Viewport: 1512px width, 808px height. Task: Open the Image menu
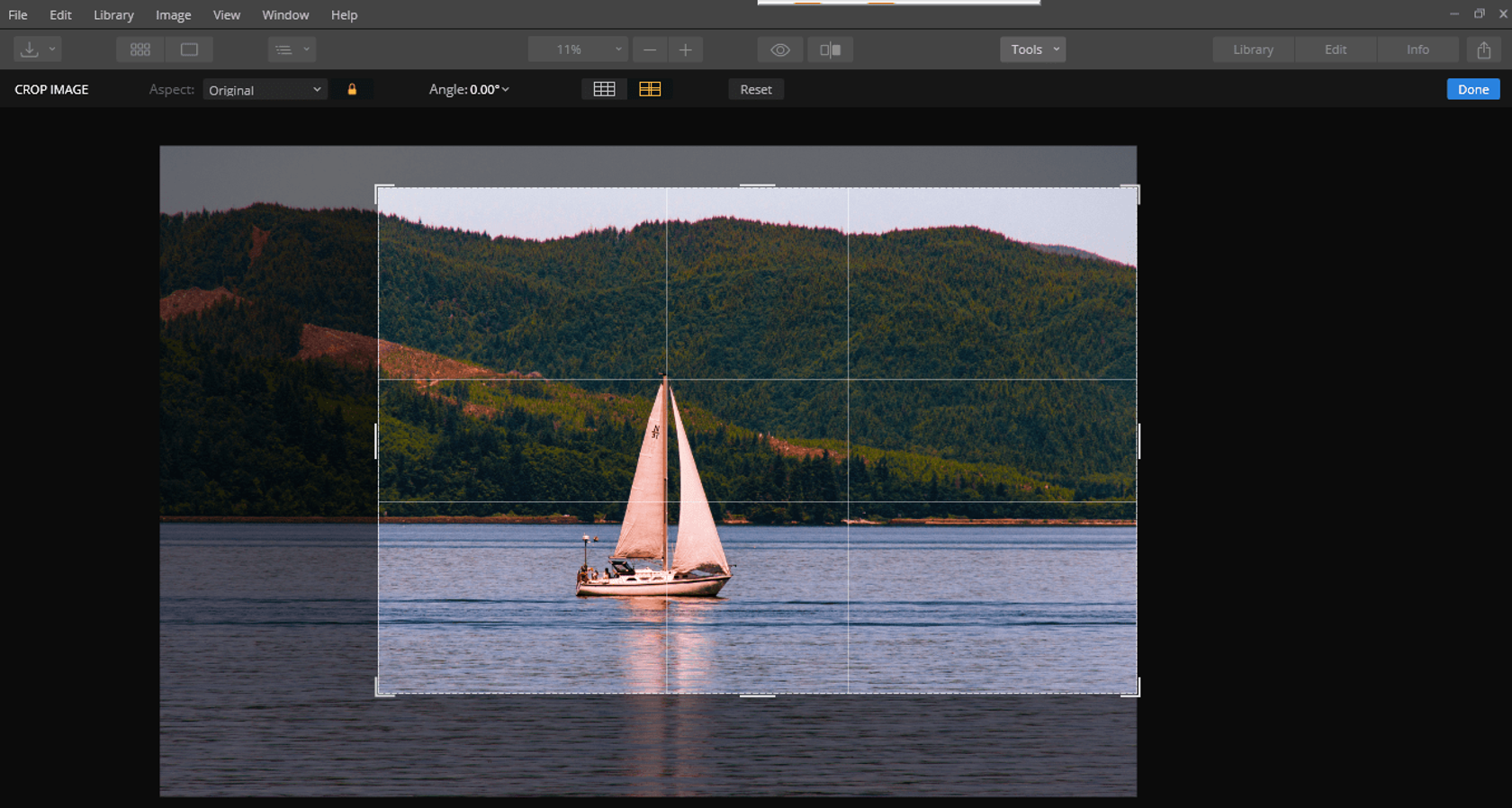pyautogui.click(x=173, y=14)
